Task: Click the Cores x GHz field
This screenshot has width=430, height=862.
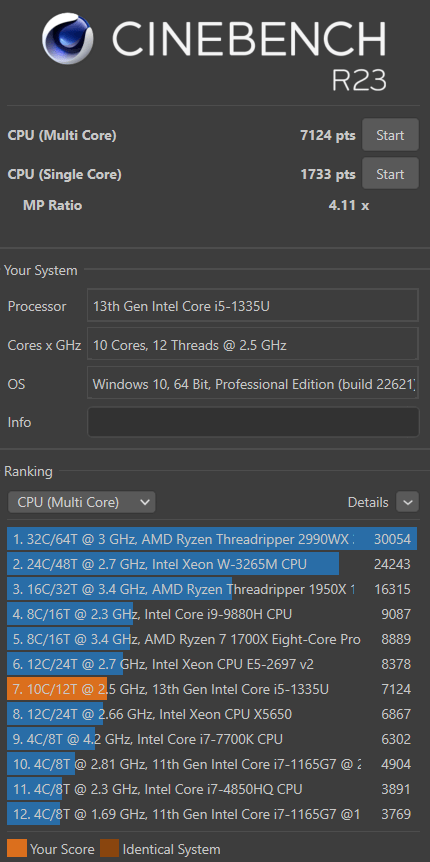Action: (x=253, y=345)
